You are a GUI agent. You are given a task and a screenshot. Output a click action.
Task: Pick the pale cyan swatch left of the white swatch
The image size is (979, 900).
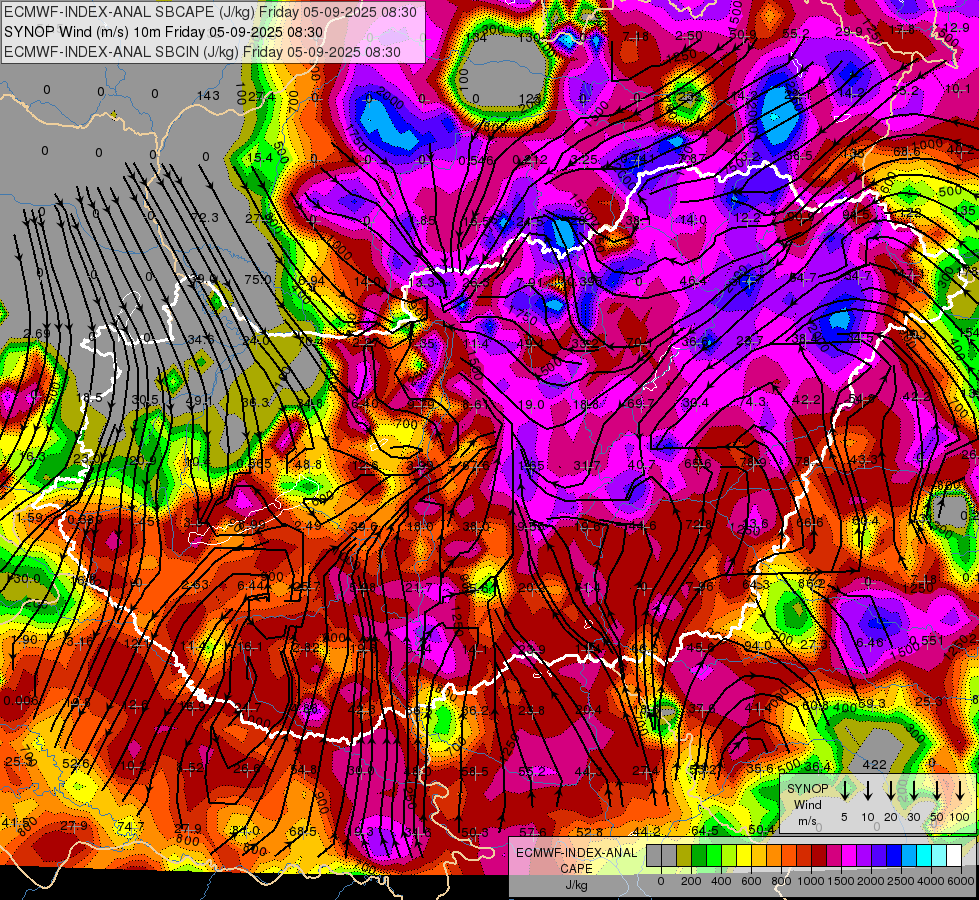[939, 855]
